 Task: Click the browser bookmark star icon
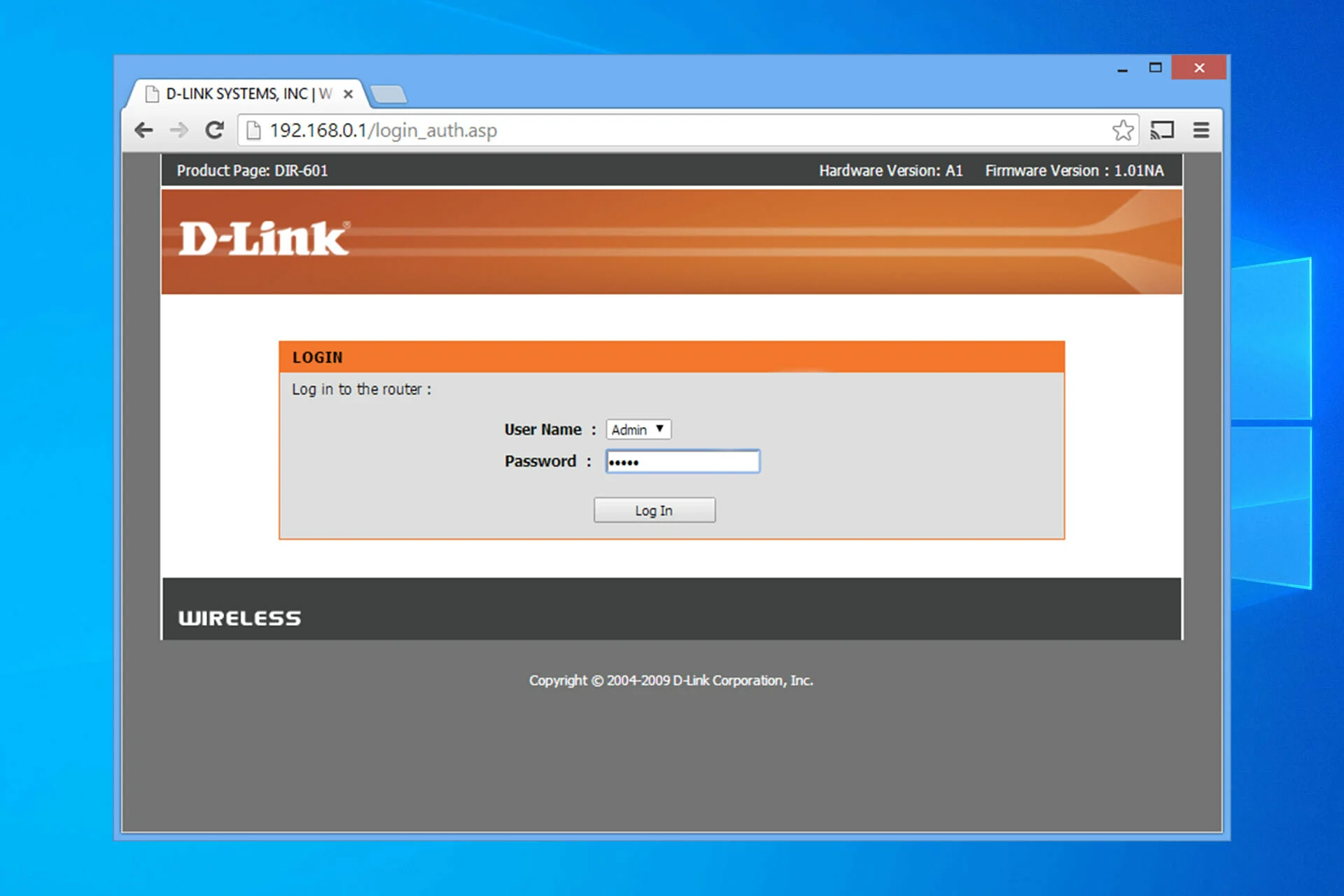pyautogui.click(x=1122, y=129)
